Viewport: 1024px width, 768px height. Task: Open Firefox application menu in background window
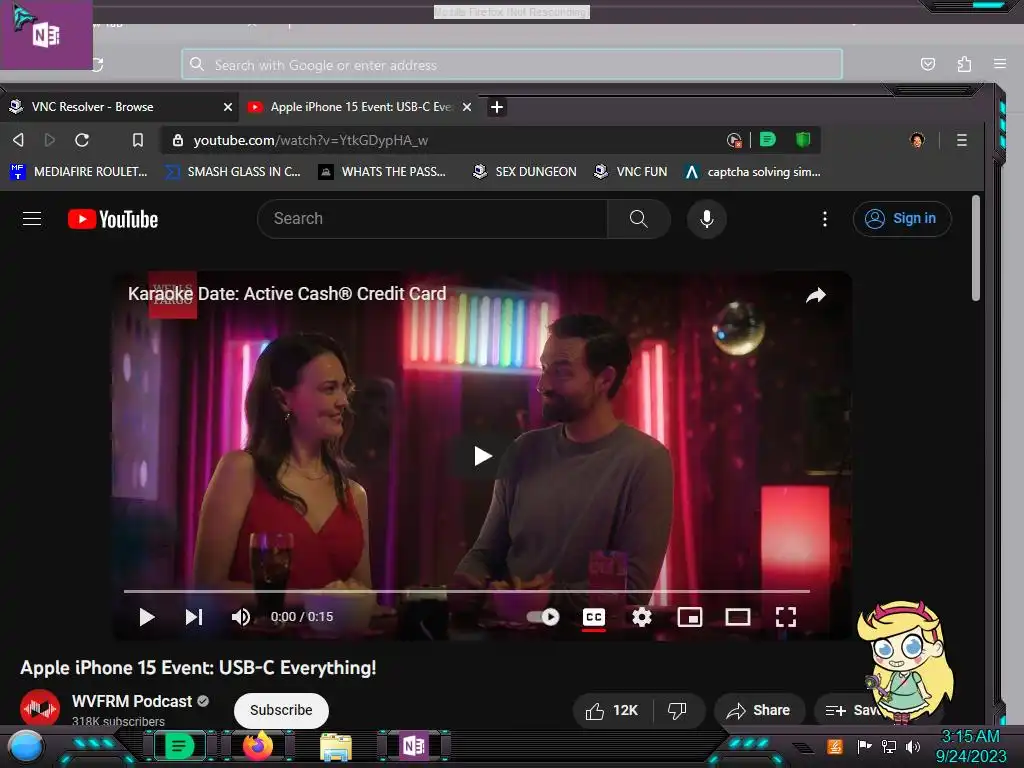pos(1000,63)
